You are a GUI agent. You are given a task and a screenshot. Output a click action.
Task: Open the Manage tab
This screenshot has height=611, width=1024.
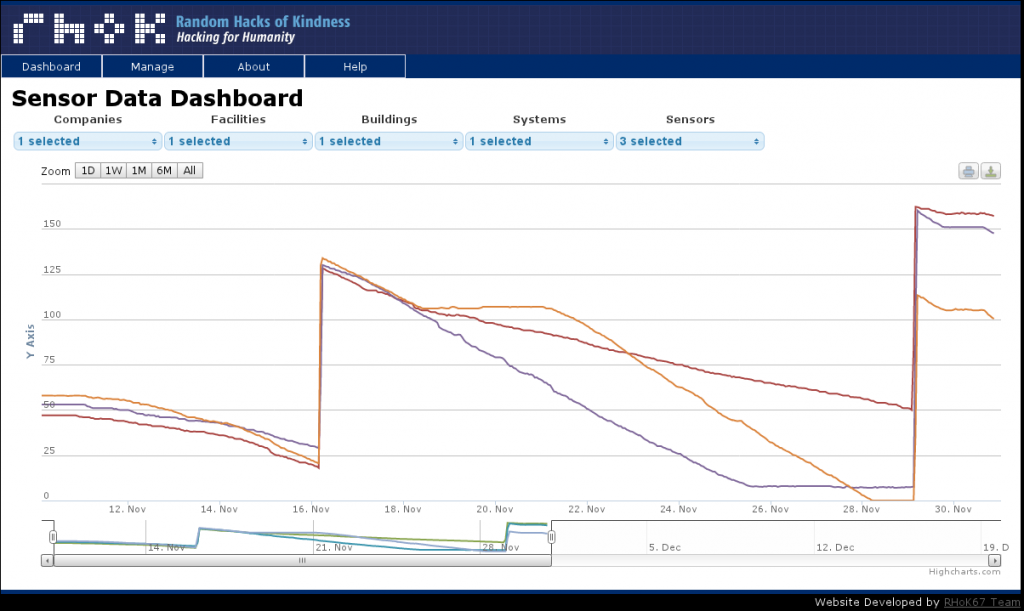(x=152, y=67)
